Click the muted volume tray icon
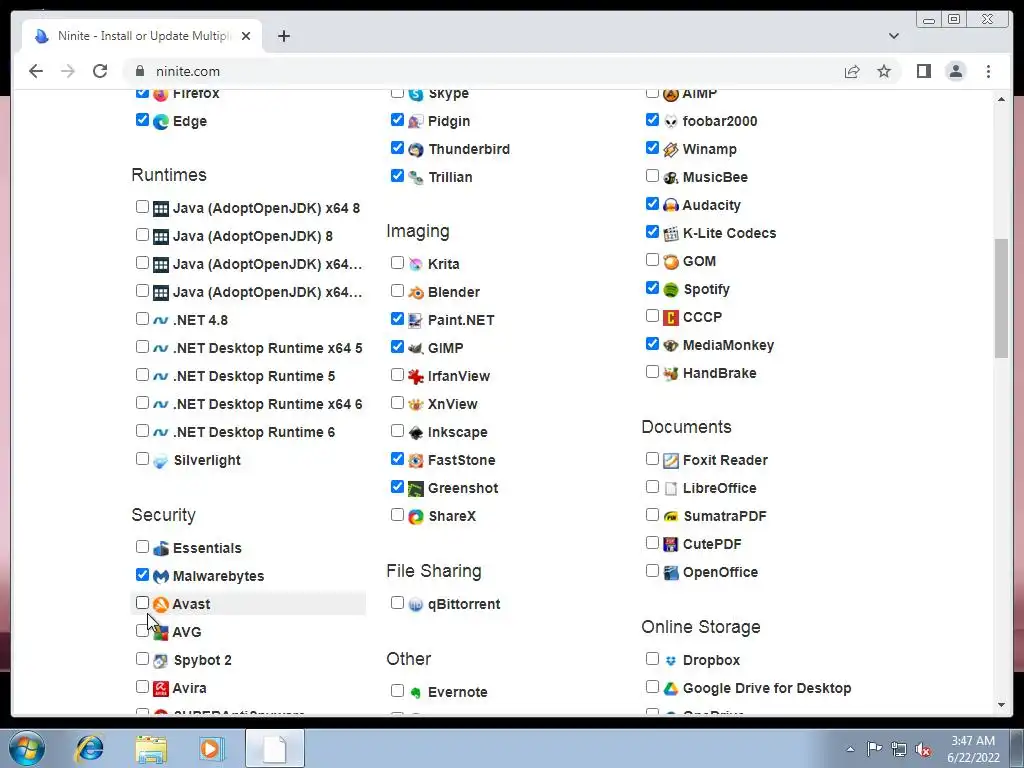Screen dimensions: 1024x768 pos(923,749)
